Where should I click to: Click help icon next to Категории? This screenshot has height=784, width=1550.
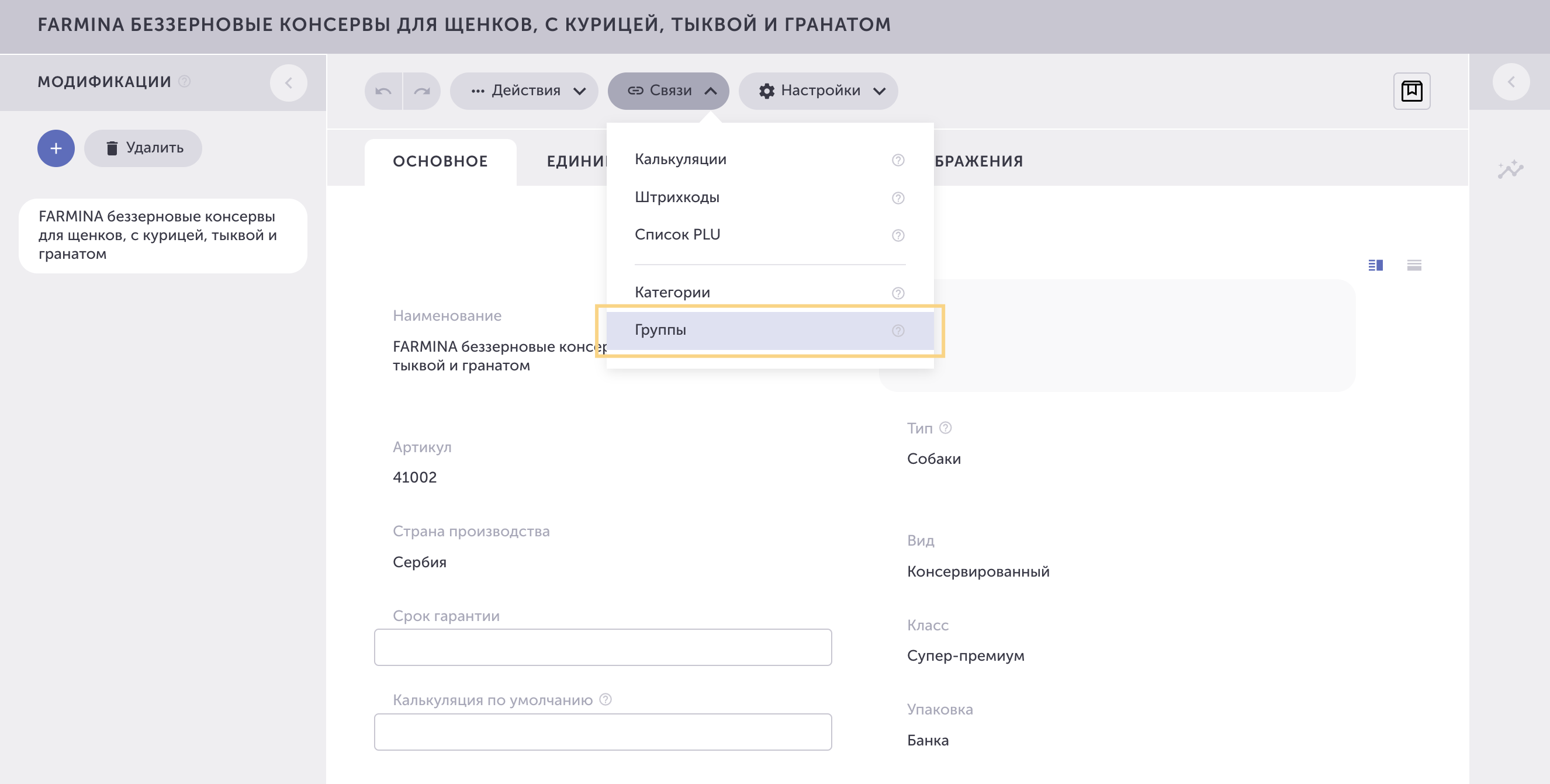pyautogui.click(x=898, y=293)
